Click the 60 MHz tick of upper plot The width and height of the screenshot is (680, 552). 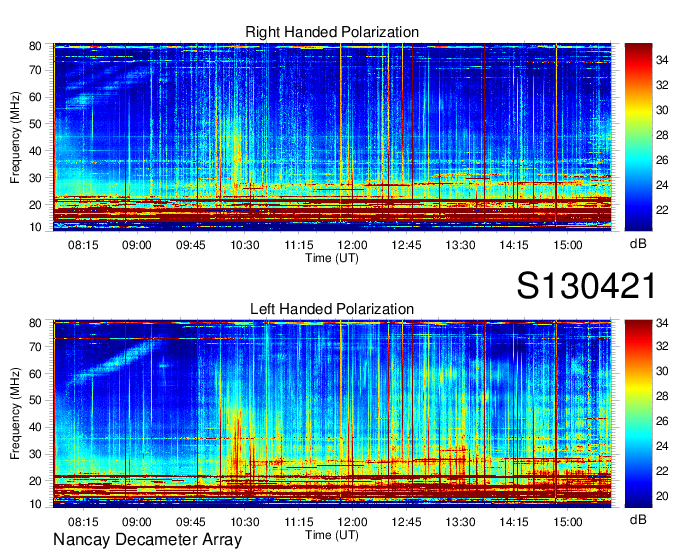(35, 97)
